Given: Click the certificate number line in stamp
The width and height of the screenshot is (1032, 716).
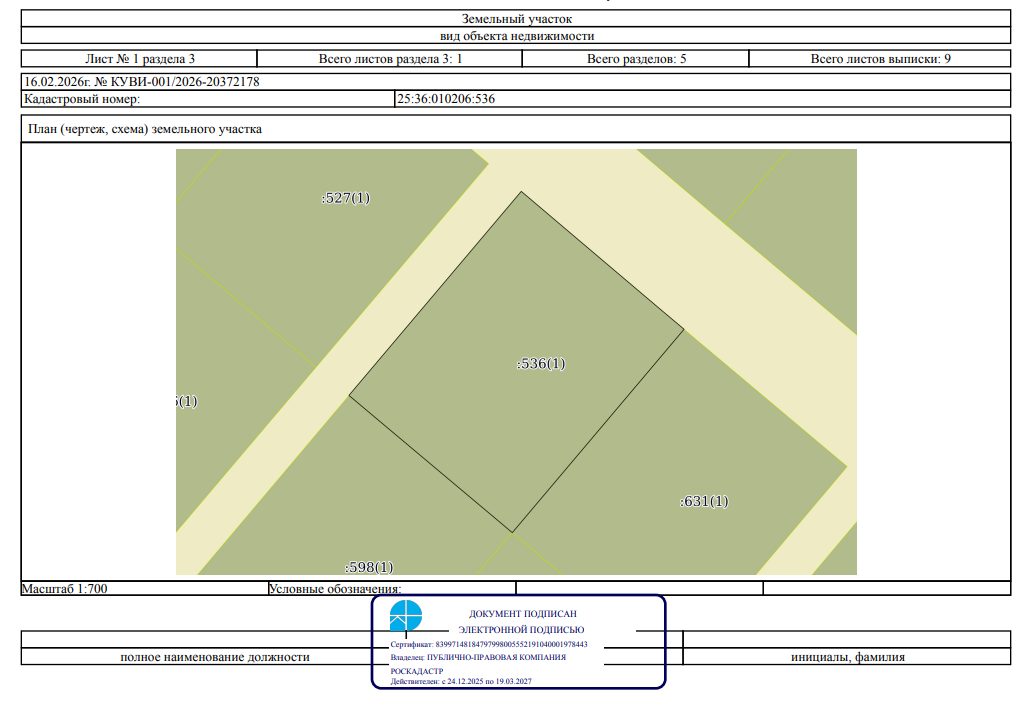Looking at the screenshot, I should [488, 644].
